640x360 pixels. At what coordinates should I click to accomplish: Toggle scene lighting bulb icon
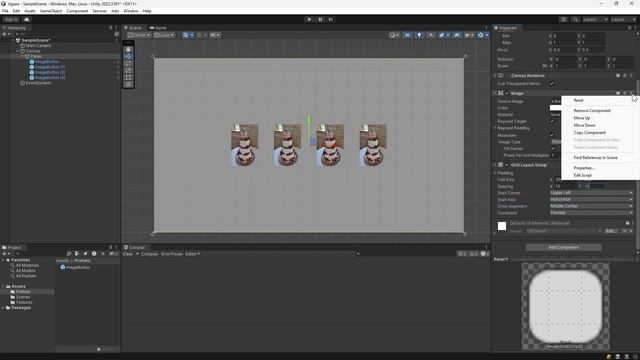coord(419,35)
